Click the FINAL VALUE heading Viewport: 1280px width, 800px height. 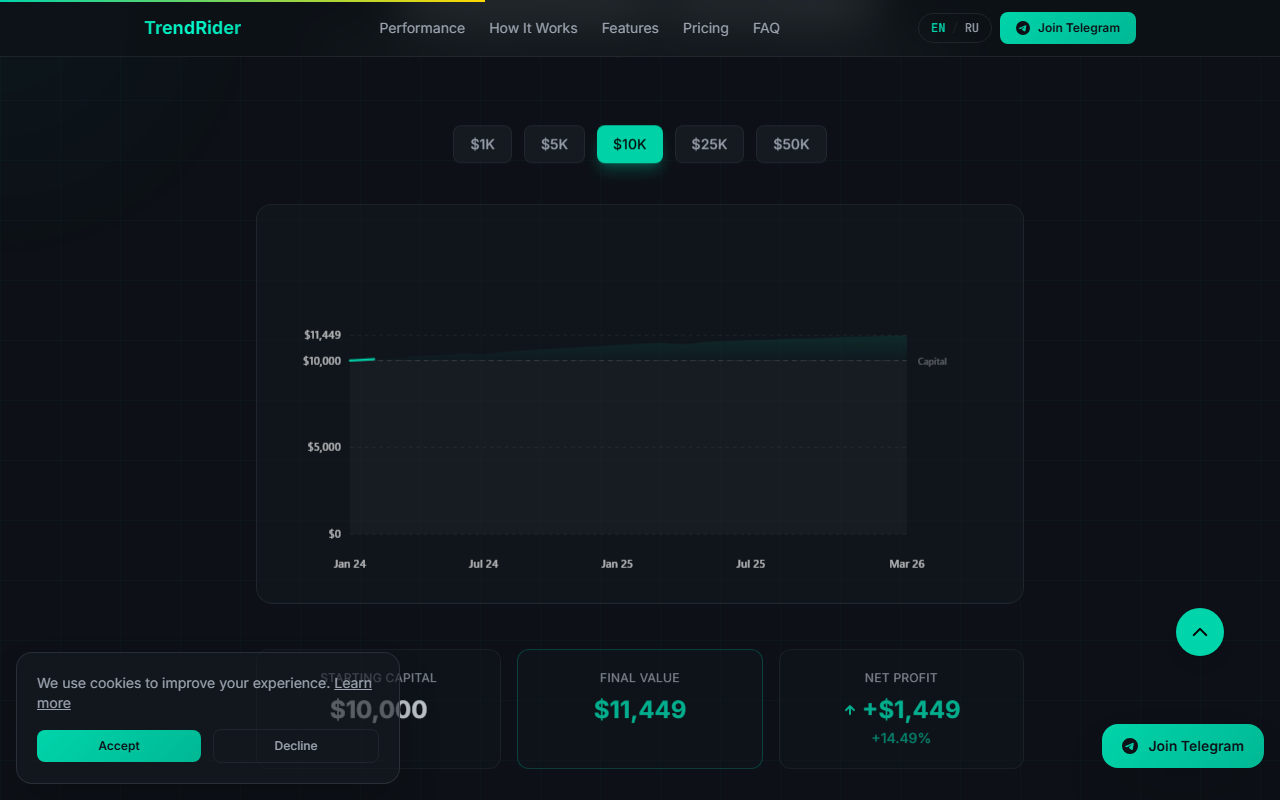[640, 678]
